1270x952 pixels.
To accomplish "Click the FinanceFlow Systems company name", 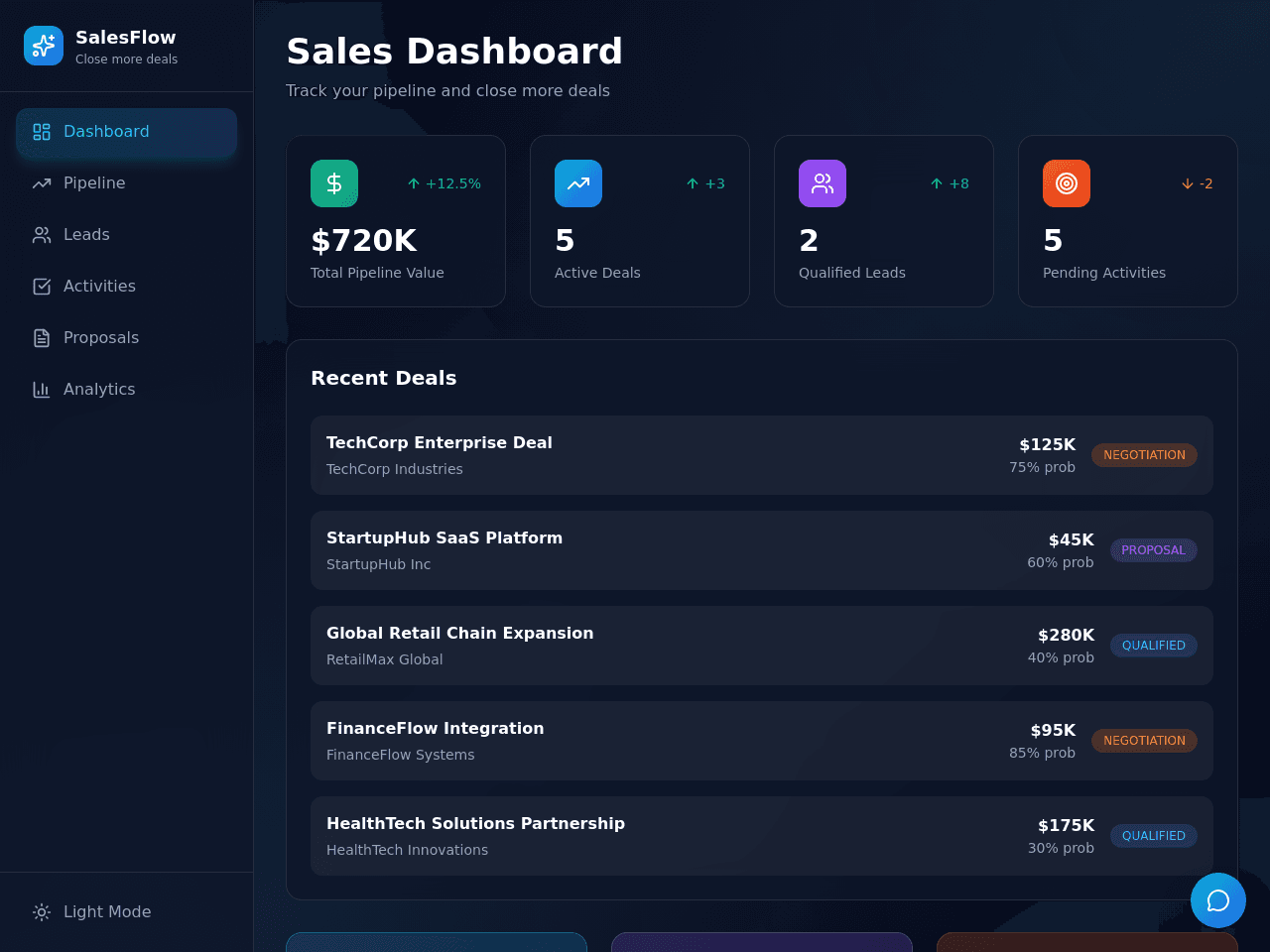I will tap(401, 755).
